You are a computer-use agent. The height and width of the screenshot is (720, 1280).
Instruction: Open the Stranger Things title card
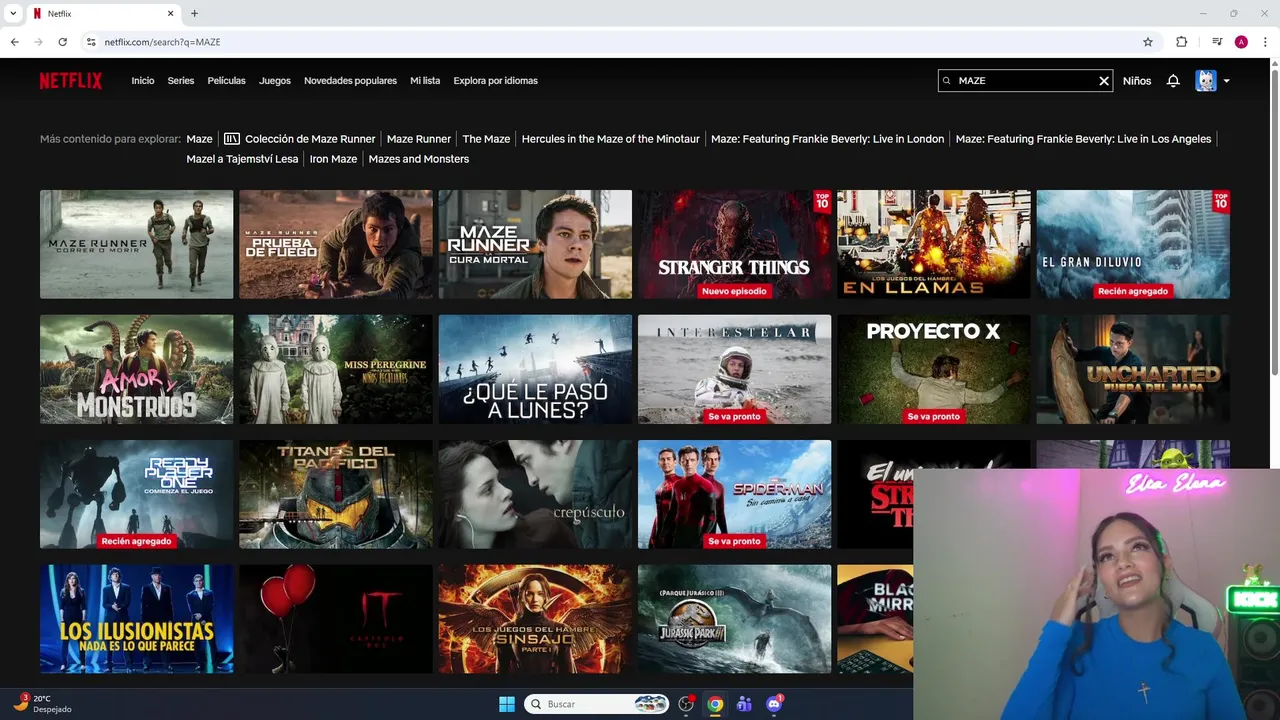[x=734, y=244]
